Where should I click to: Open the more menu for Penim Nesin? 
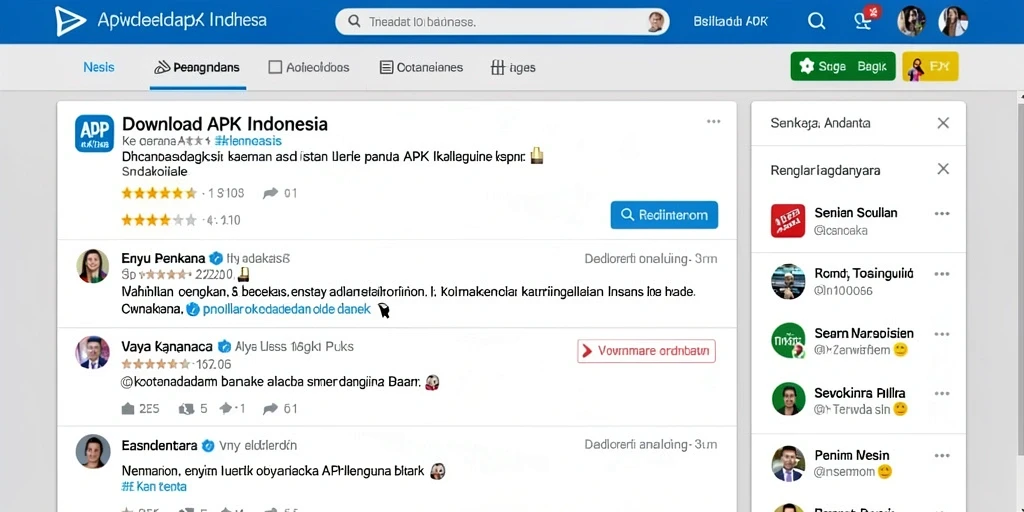coord(942,455)
